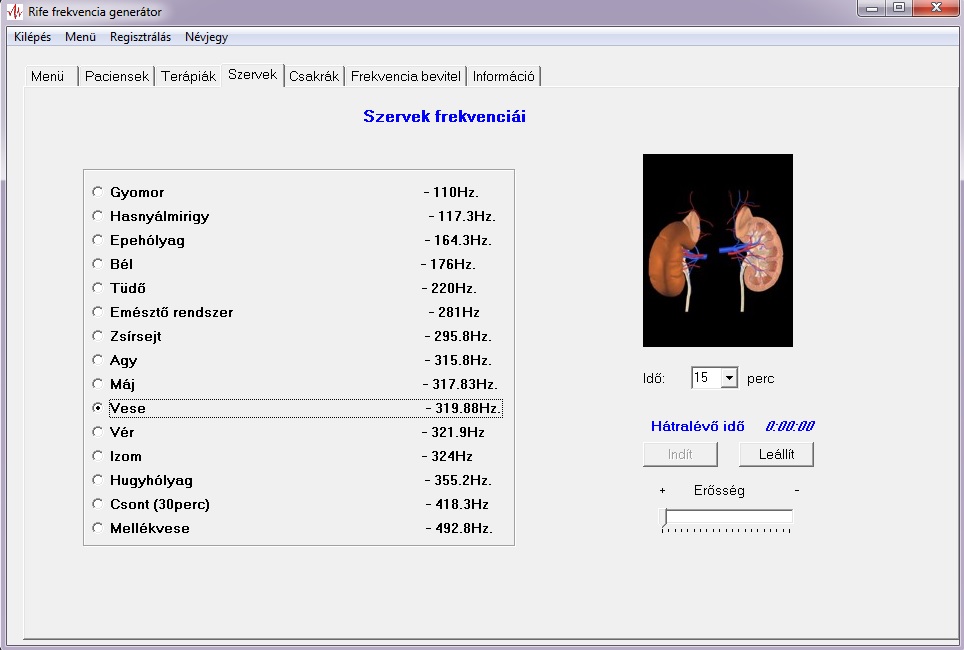Open the Névjegy menu
Viewport: 964px width, 650px height.
pos(207,37)
